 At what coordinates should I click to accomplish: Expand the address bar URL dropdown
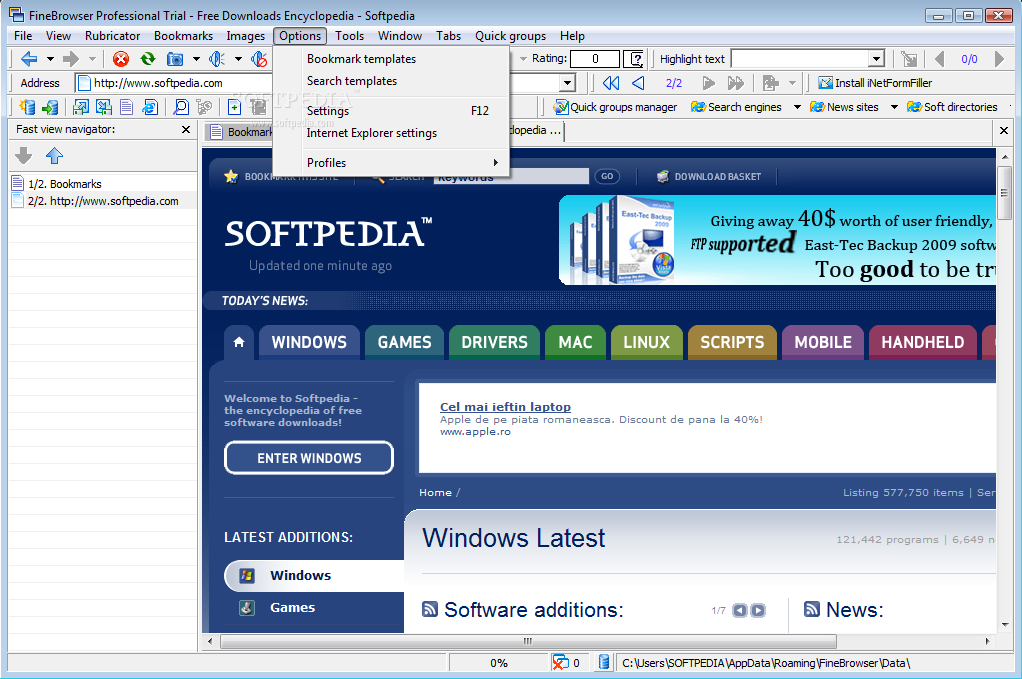coord(567,83)
